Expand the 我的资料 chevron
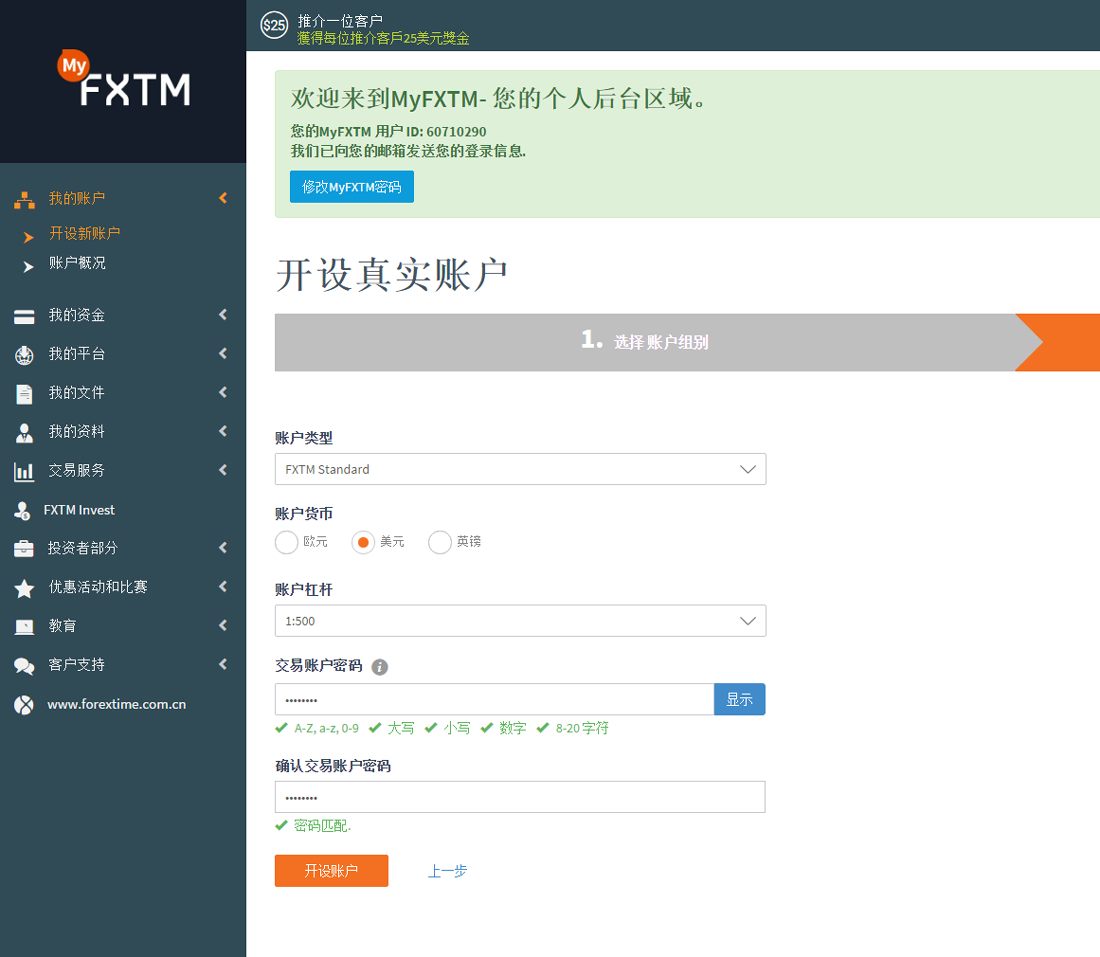The image size is (1100, 957). [223, 431]
